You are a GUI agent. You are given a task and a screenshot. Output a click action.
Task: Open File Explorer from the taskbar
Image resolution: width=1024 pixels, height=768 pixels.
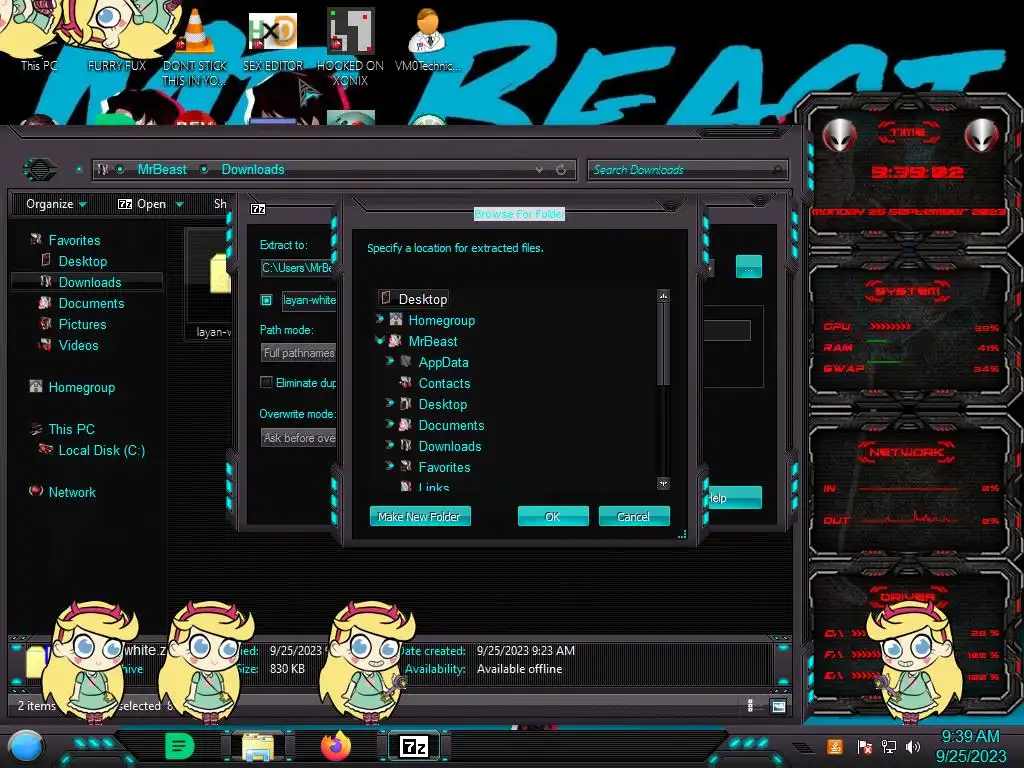click(x=257, y=746)
